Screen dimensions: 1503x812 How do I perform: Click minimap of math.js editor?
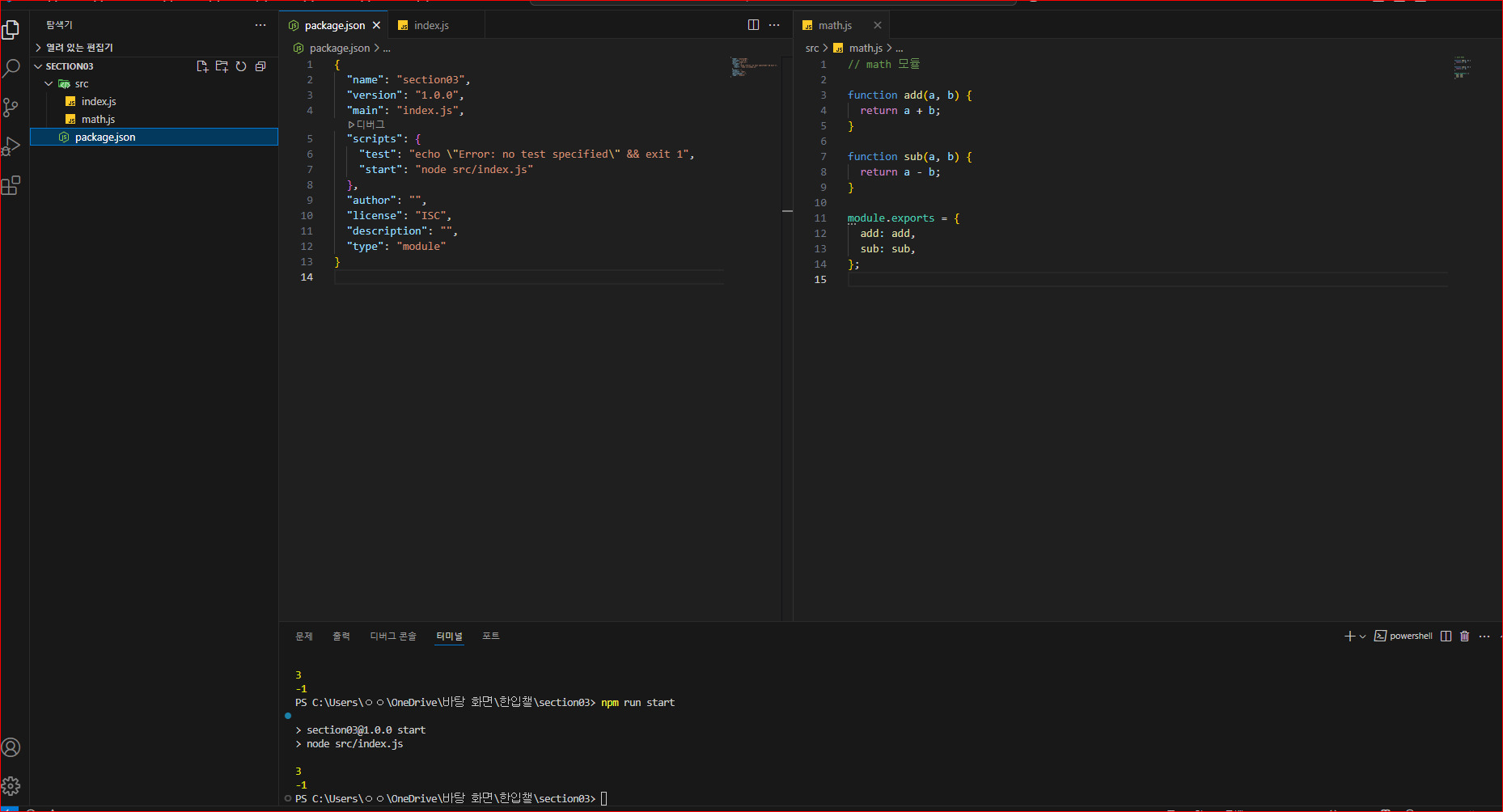coord(1462,67)
